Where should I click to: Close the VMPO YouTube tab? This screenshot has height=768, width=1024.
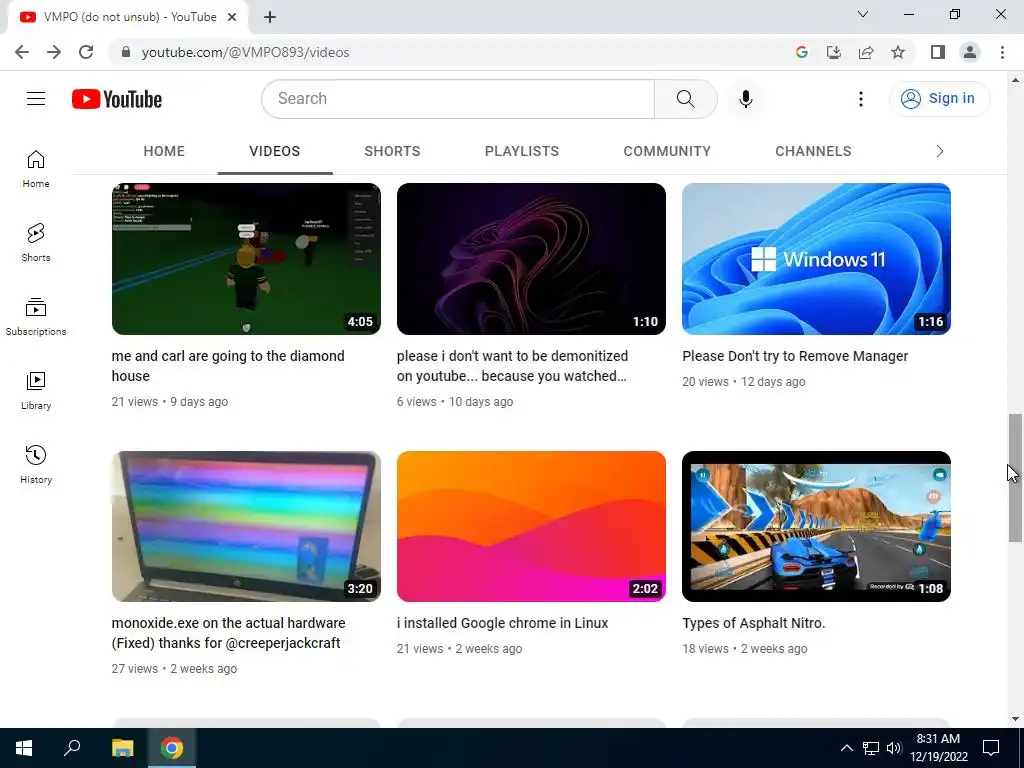pyautogui.click(x=232, y=17)
